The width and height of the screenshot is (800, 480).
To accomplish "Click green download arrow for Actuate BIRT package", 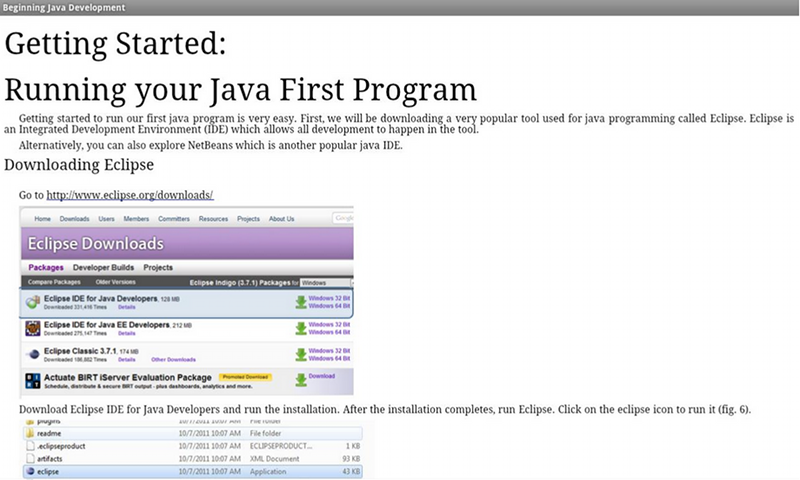I will pyautogui.click(x=301, y=380).
